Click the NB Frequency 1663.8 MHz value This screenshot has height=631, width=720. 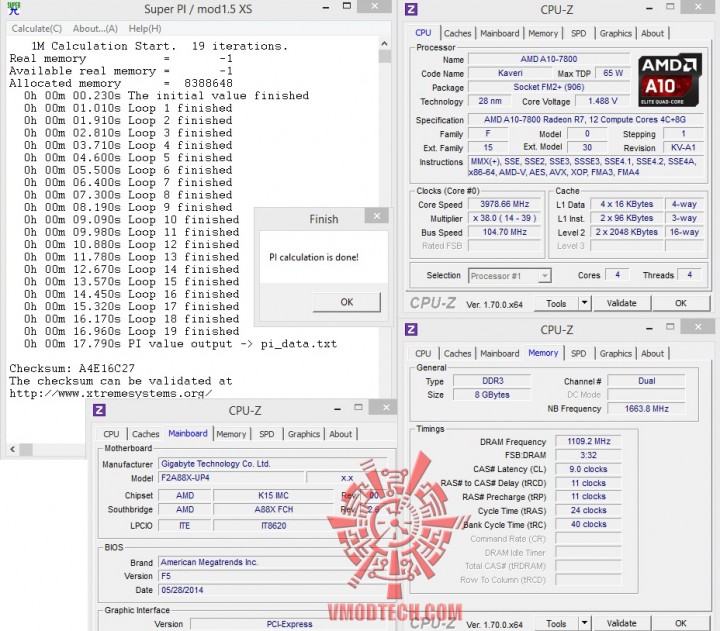pyautogui.click(x=646, y=408)
